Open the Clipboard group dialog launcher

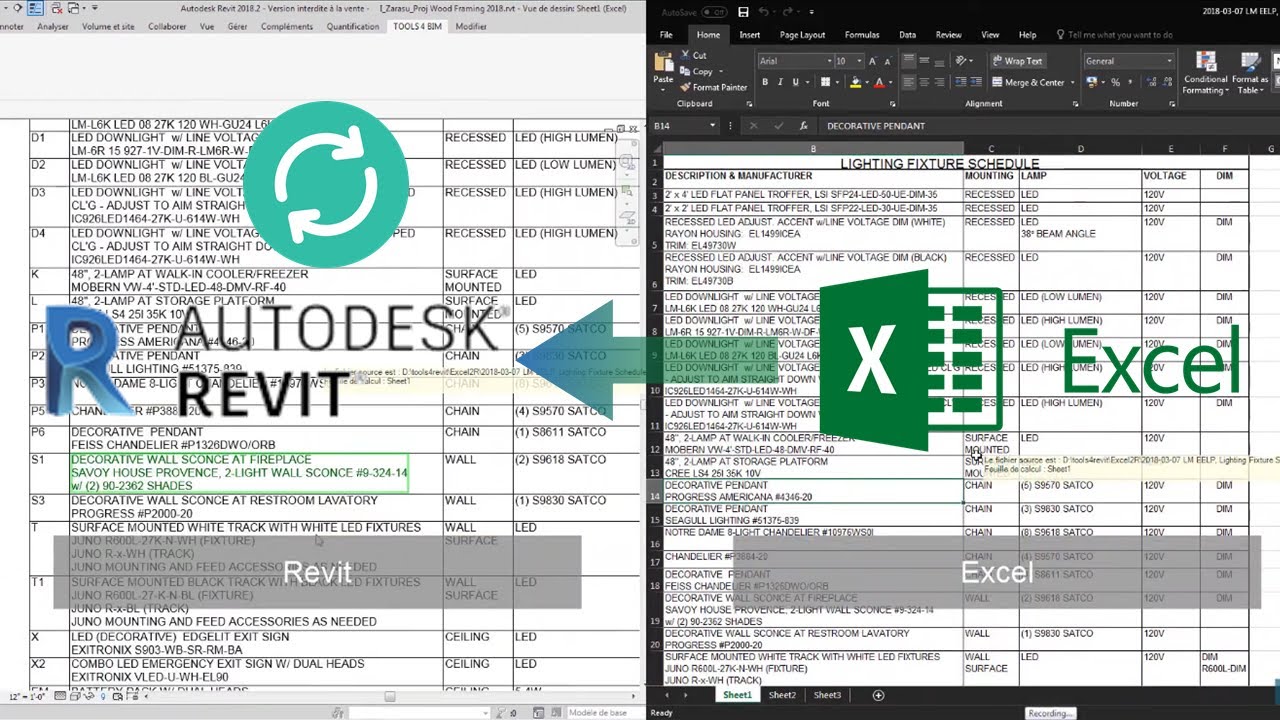point(751,104)
